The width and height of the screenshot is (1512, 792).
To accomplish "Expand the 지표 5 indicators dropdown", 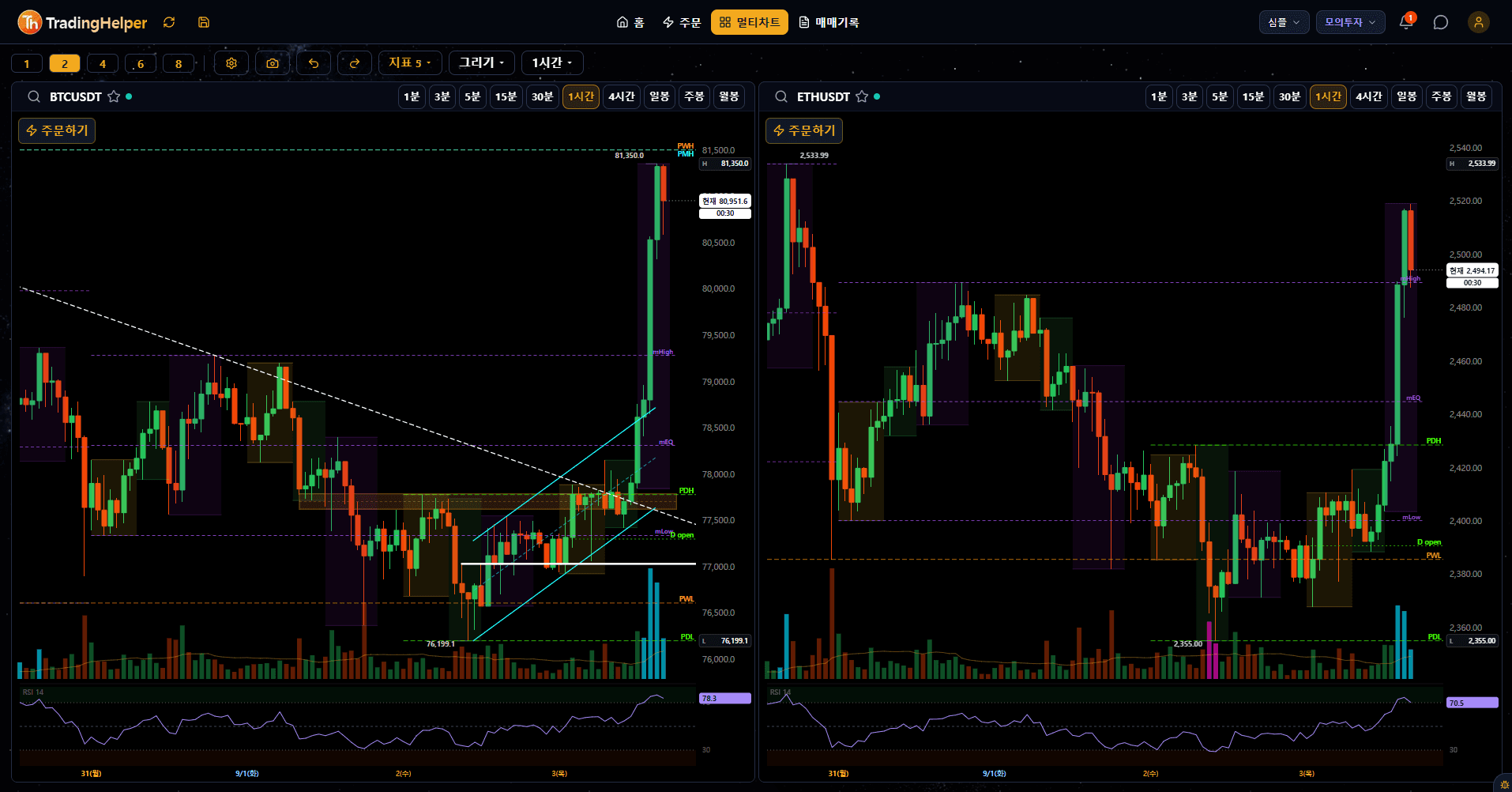I will point(410,63).
